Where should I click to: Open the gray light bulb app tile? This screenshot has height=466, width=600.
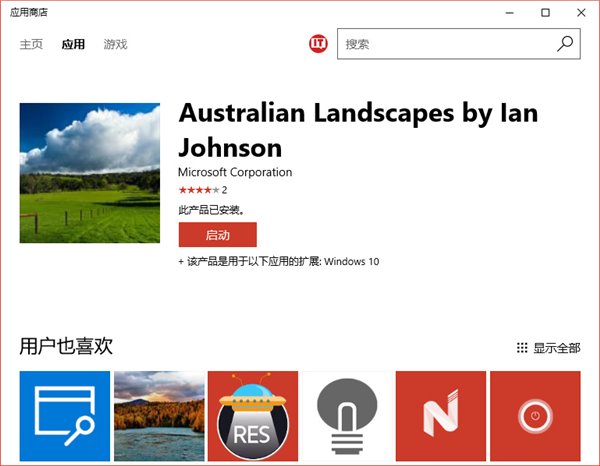click(347, 416)
